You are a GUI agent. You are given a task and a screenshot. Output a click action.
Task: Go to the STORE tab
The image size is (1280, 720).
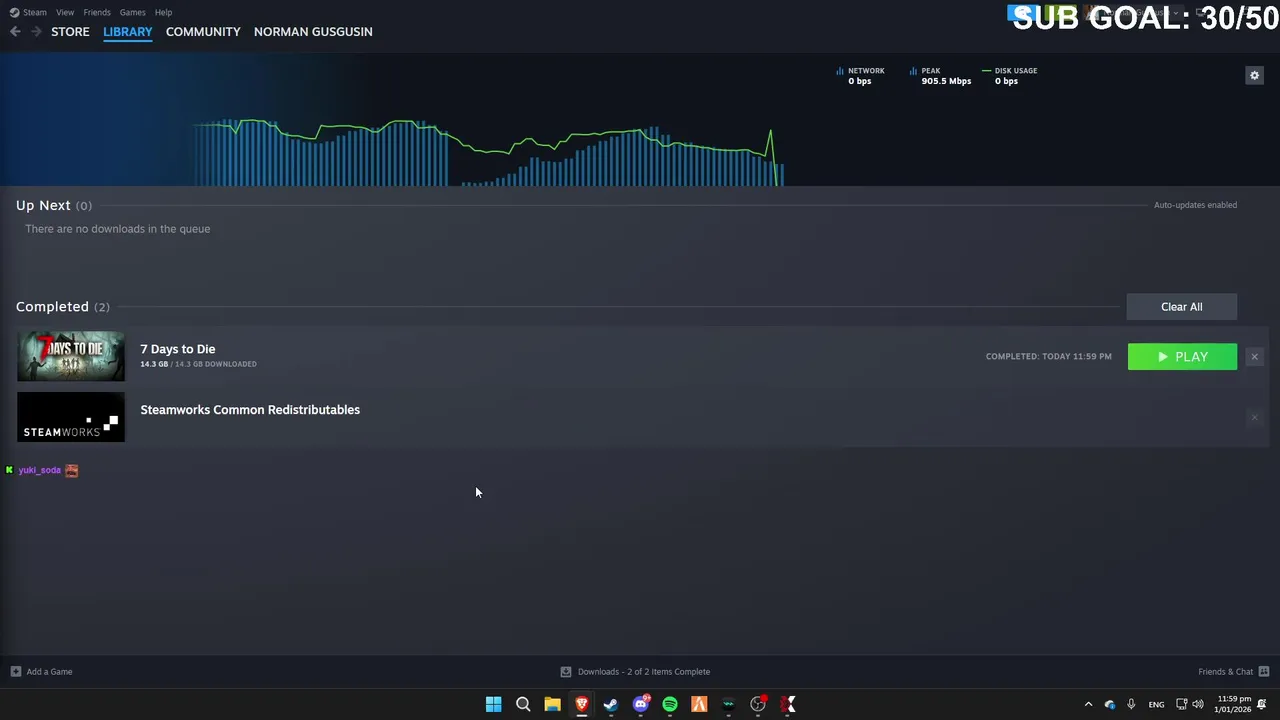coord(70,32)
